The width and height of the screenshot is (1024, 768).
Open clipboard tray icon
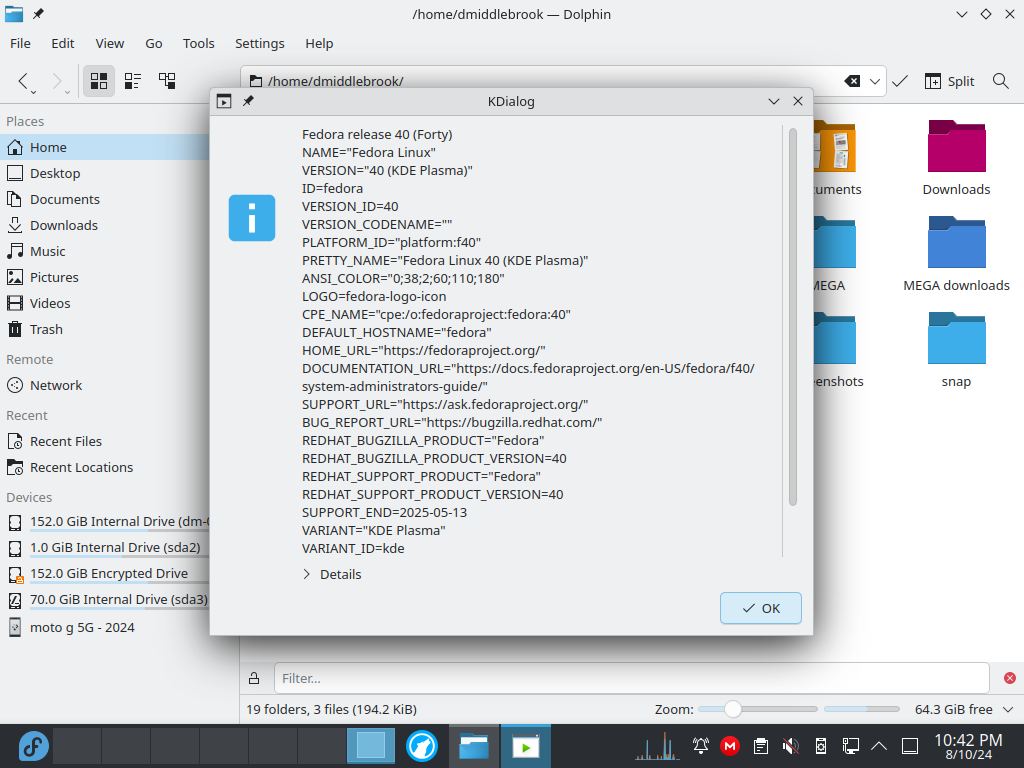pos(760,746)
